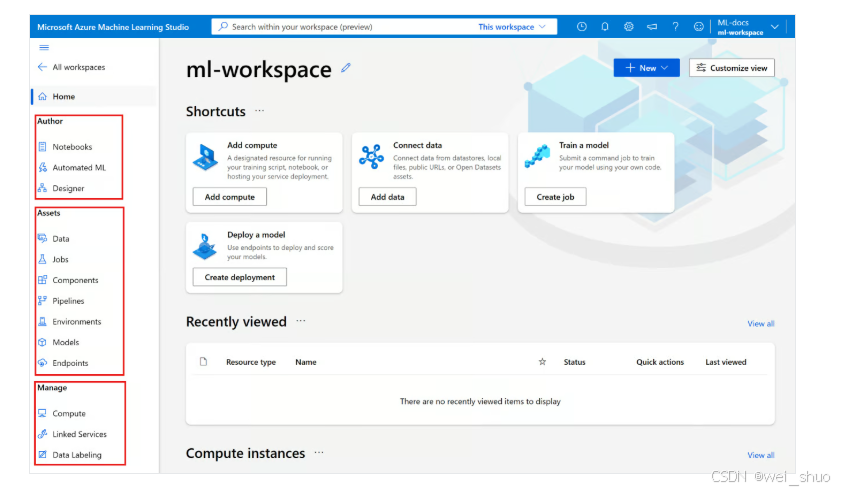
Task: Navigate to Models in the Assets section
Action: 66,342
